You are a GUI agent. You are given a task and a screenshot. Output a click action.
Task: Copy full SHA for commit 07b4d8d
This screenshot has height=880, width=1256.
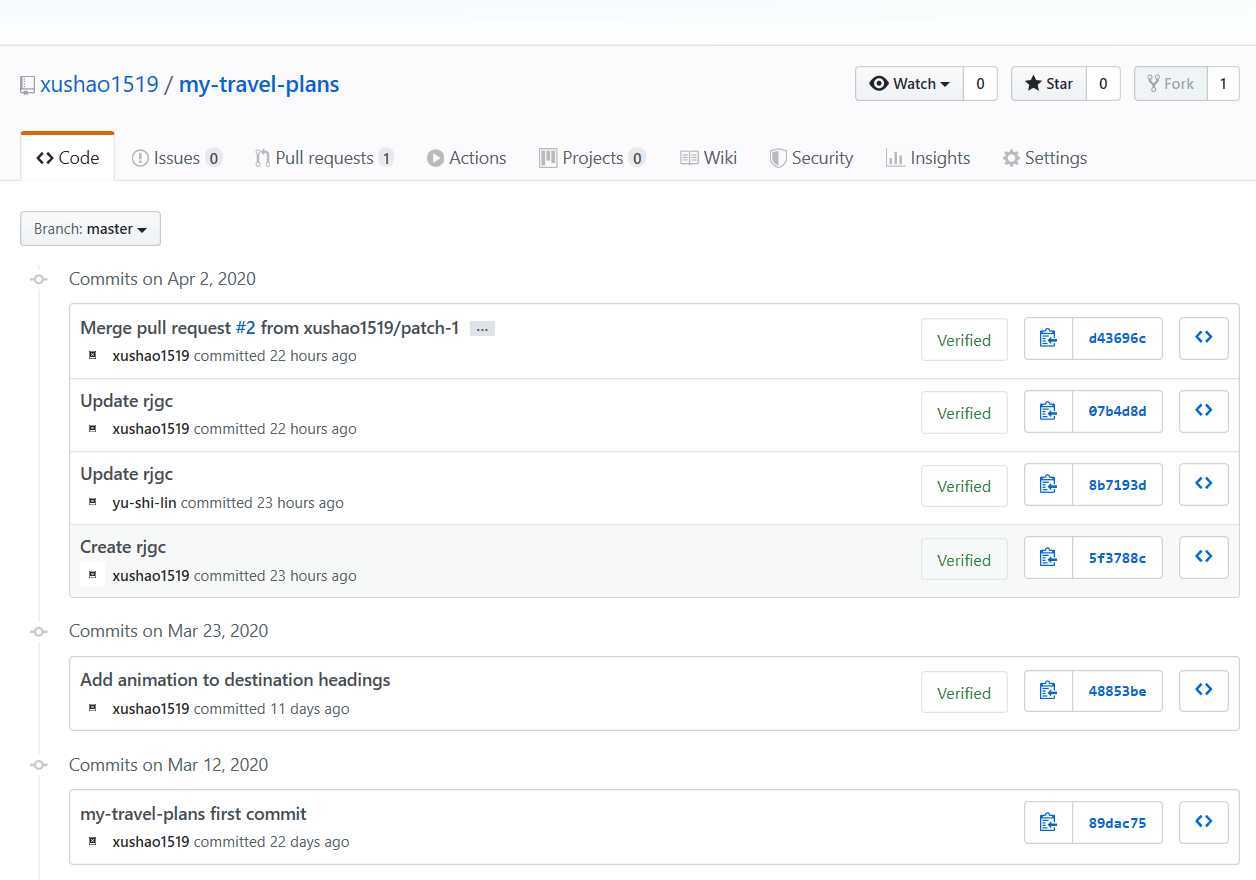tap(1048, 411)
